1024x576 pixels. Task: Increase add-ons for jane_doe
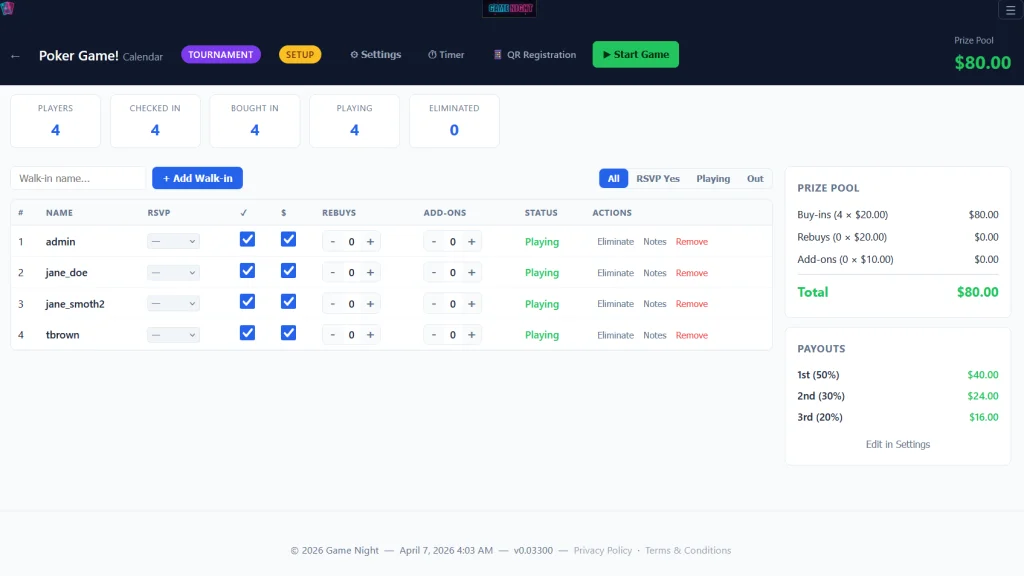472,272
